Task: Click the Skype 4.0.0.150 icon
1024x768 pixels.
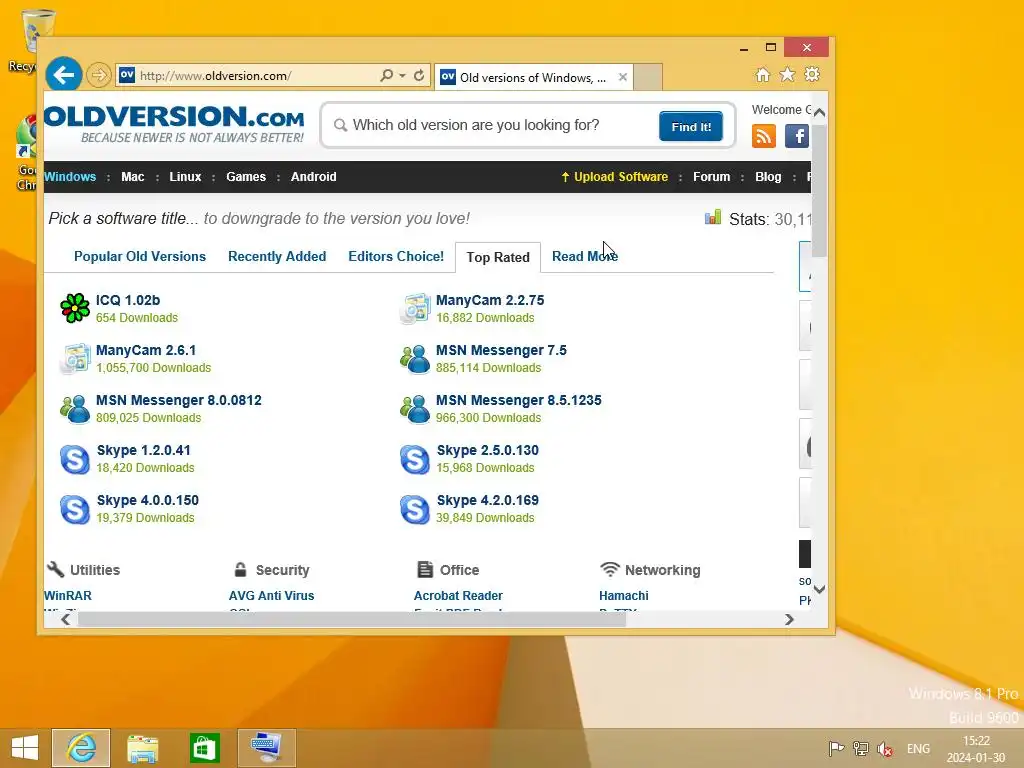Action: 75,509
